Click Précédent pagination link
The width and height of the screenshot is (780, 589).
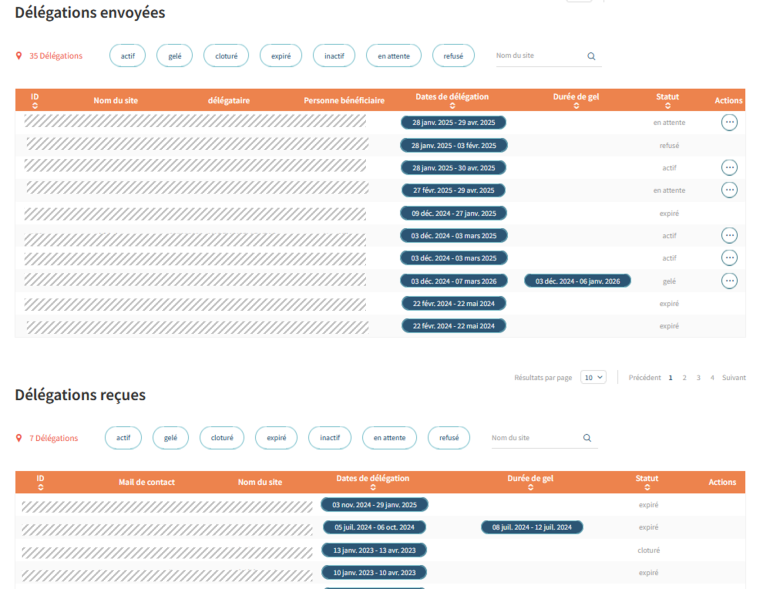pyautogui.click(x=645, y=378)
